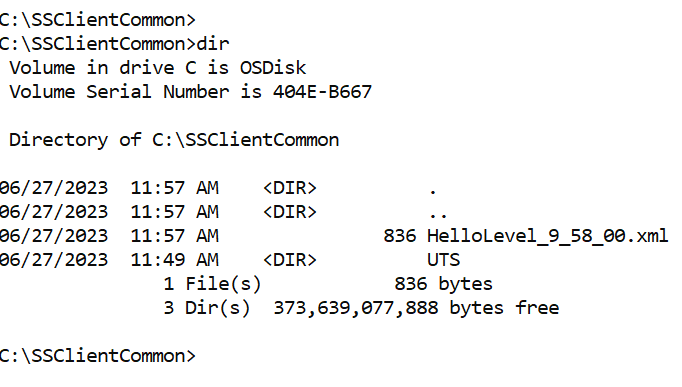This screenshot has width=682, height=387.
Task: Click the 3 Dir(s) summary text
Action: pos(207,308)
